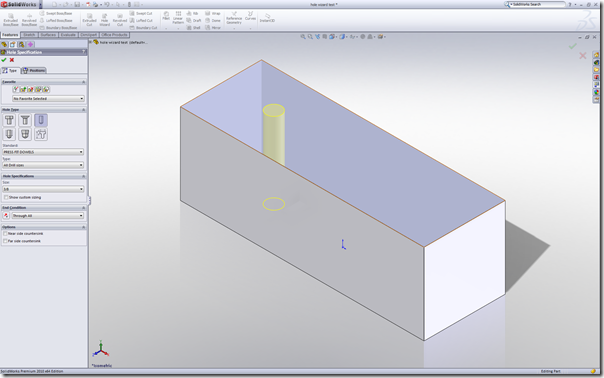Viewport: 604px width, 378px height.
Task: Select the Boundary Boss/Base command
Action: (58, 28)
